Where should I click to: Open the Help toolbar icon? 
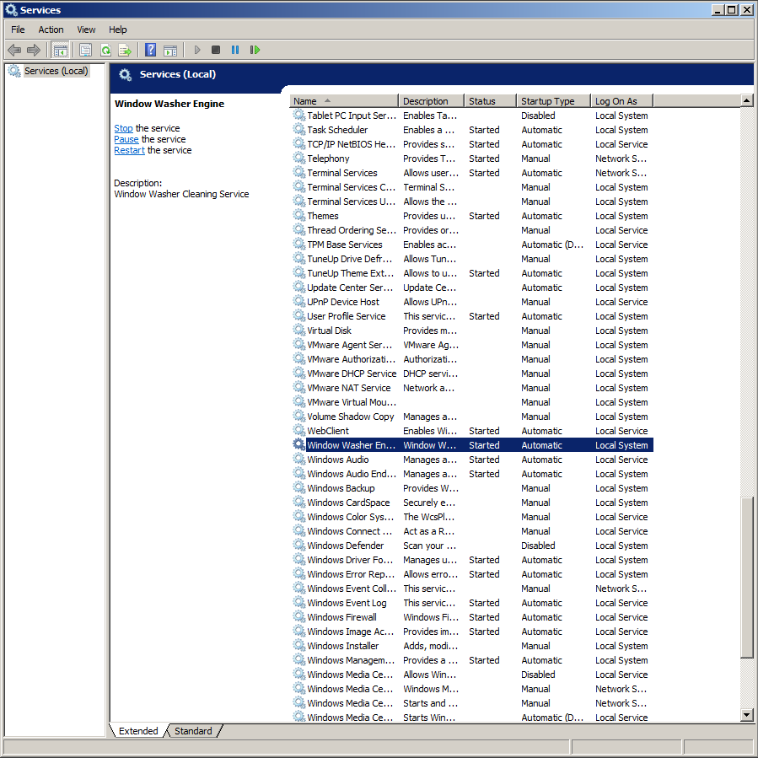tap(150, 50)
